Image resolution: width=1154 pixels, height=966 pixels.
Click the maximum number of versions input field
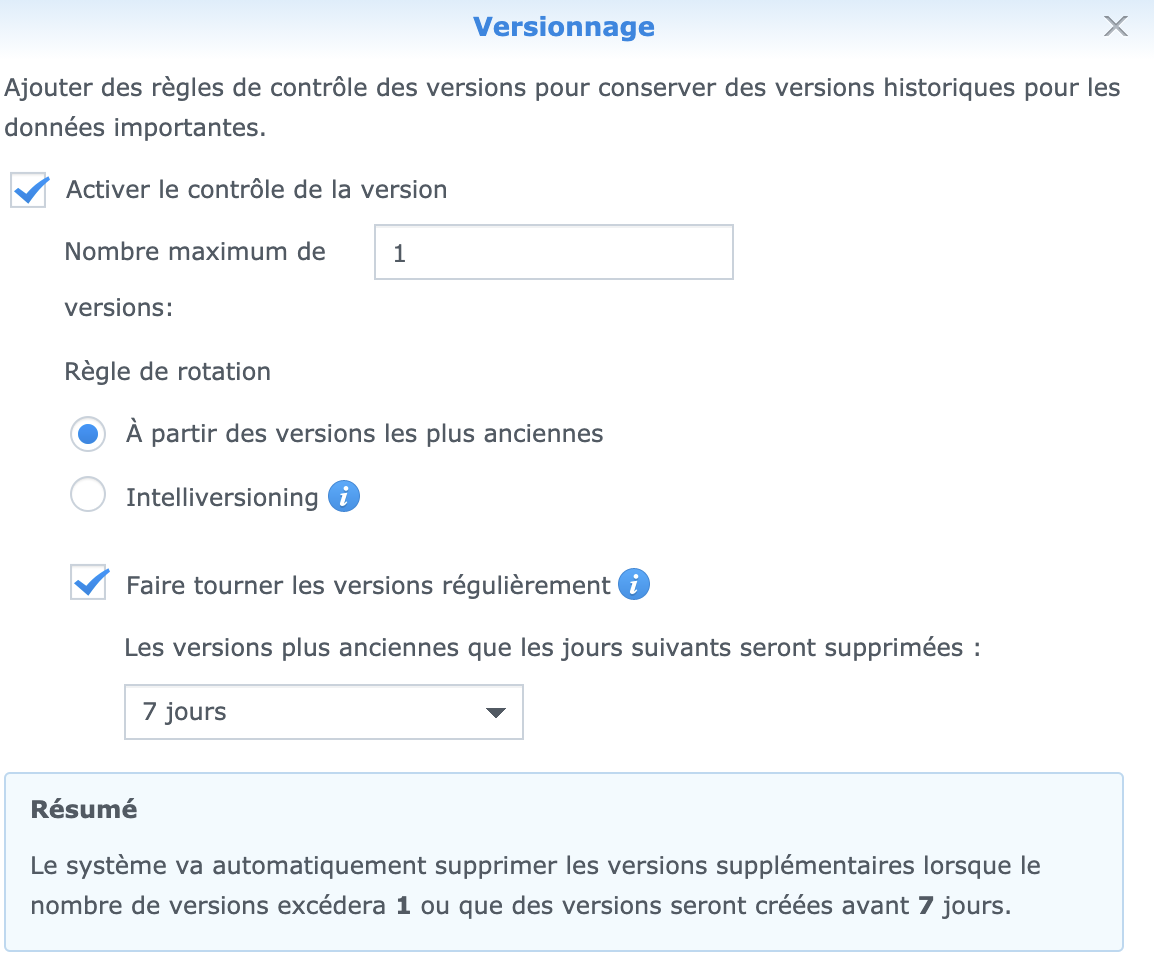(553, 252)
